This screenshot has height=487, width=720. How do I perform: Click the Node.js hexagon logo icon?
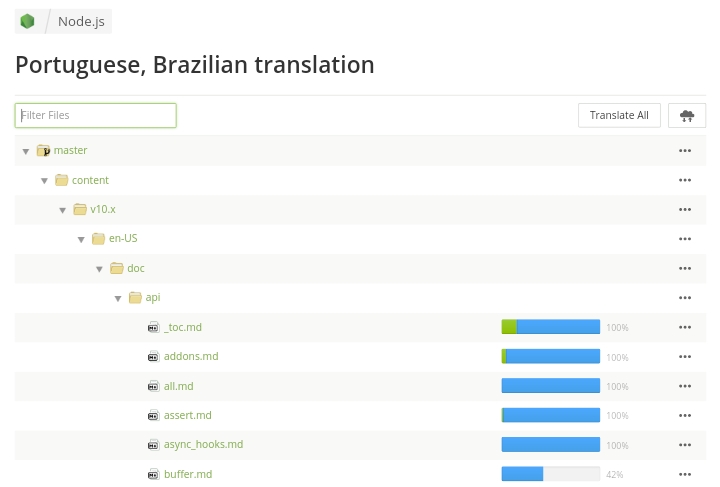[27, 21]
